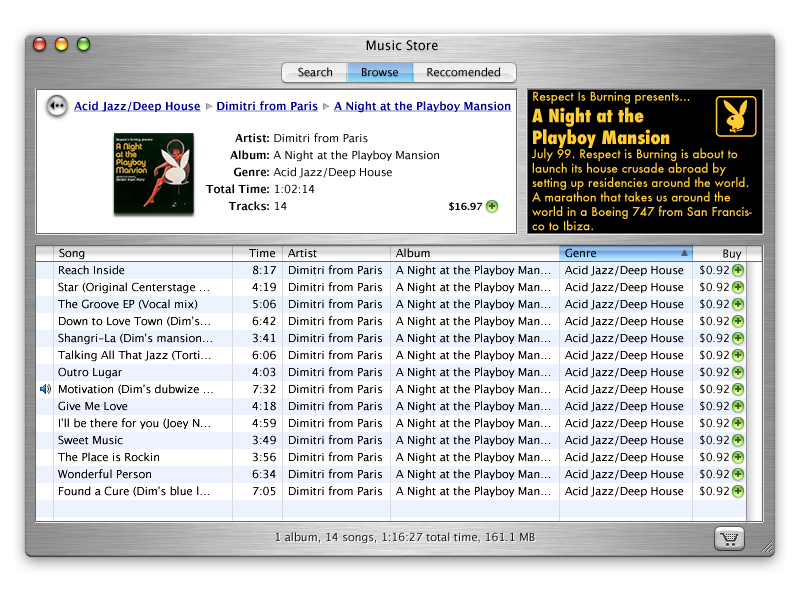This screenshot has height=600, width=800.
Task: Buy Outro Lugar plus icon
Action: pos(738,372)
